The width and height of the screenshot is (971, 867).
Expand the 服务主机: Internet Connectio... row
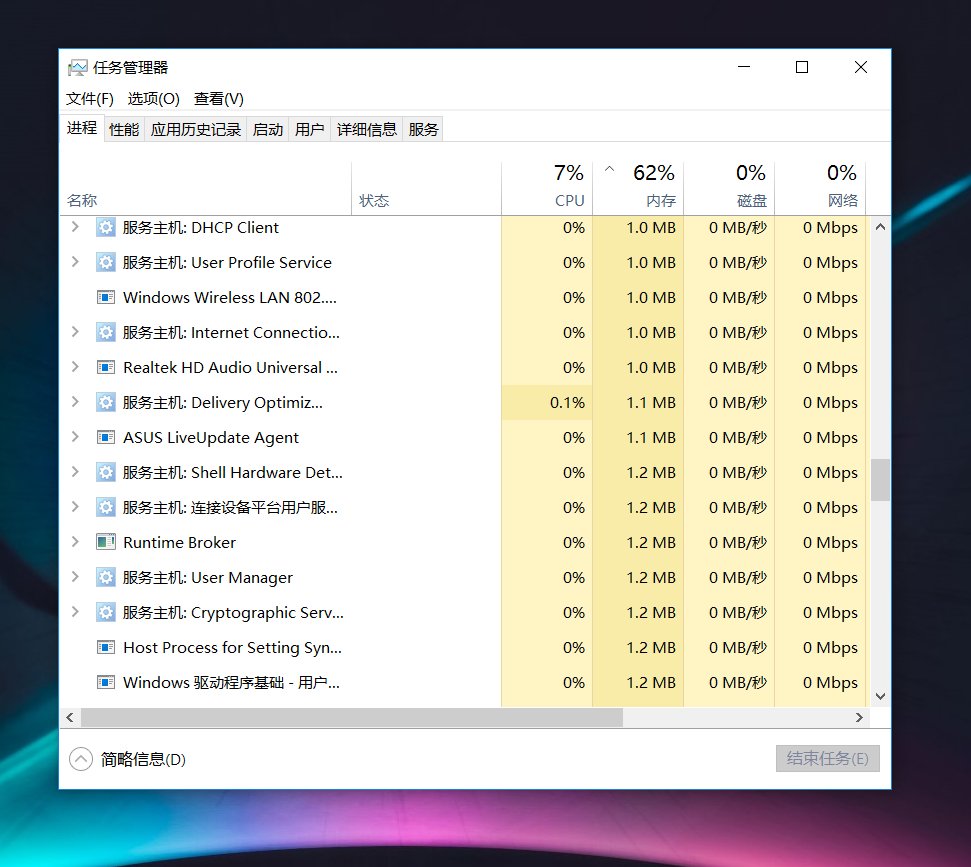pyautogui.click(x=75, y=331)
